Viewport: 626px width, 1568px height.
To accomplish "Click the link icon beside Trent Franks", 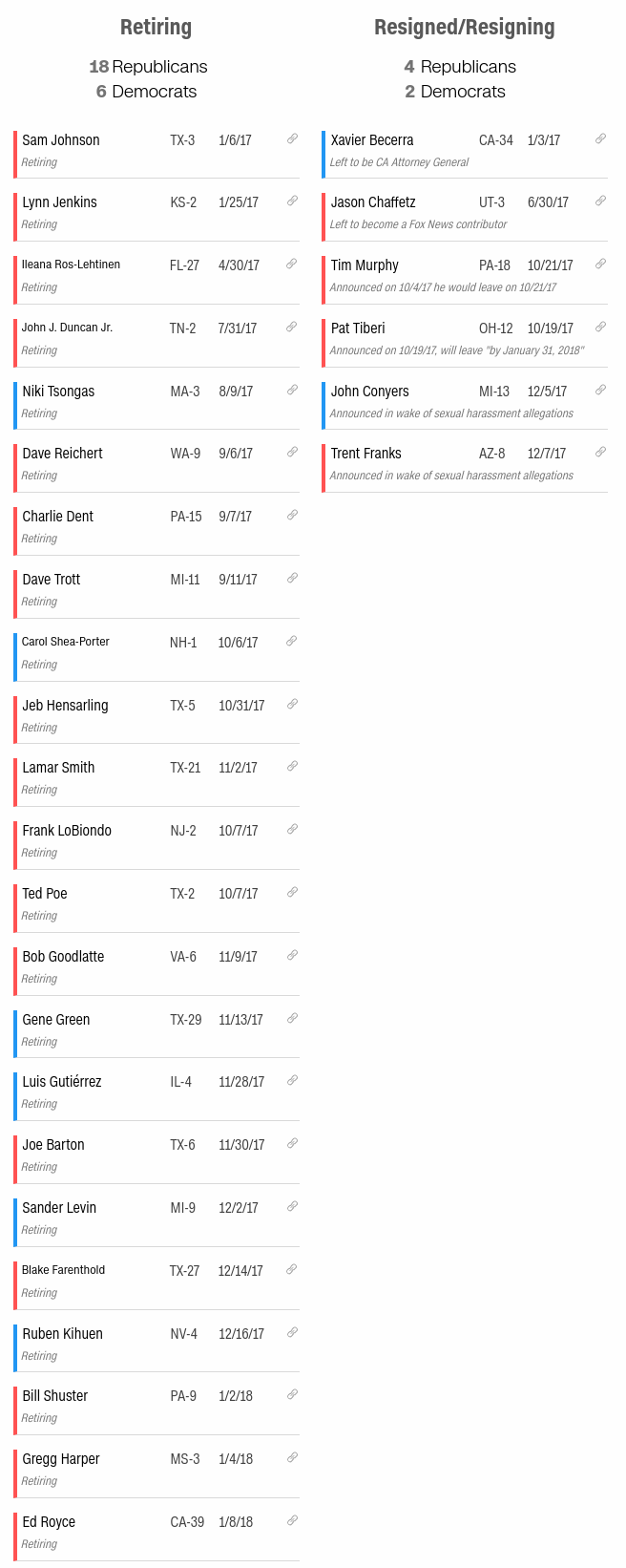I will [x=600, y=452].
